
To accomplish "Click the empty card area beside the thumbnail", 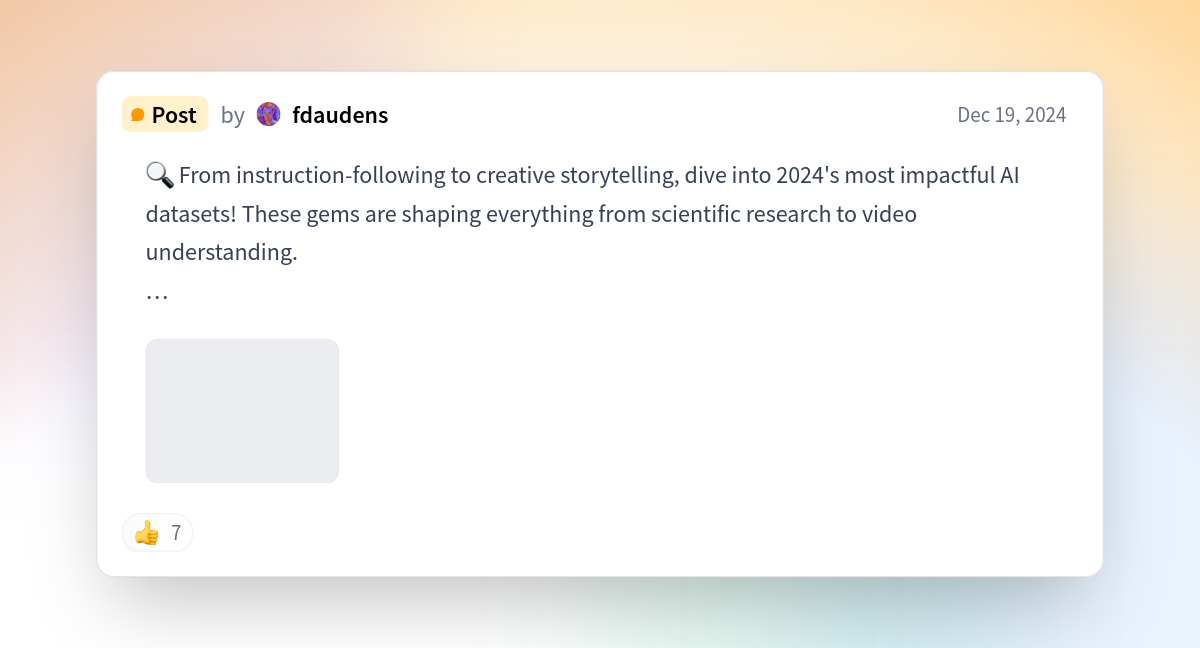I will (x=700, y=411).
